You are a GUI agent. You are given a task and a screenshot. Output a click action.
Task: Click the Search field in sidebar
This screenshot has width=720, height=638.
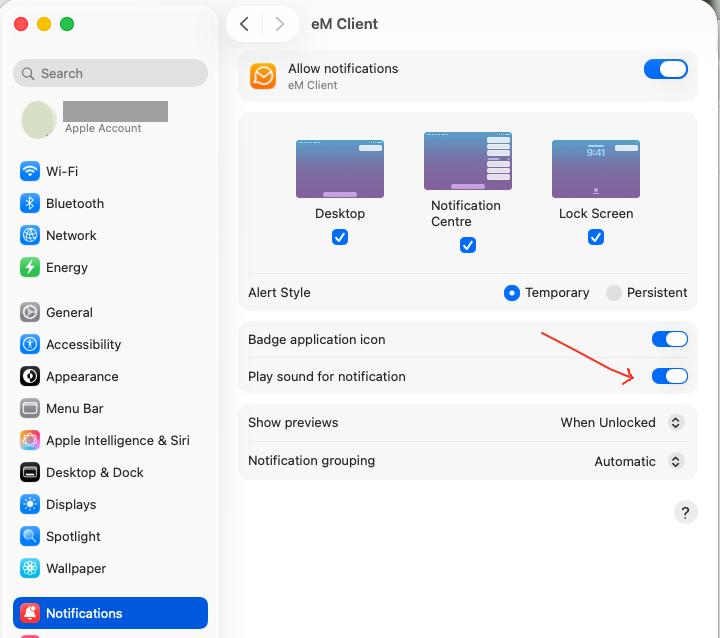tap(110, 73)
